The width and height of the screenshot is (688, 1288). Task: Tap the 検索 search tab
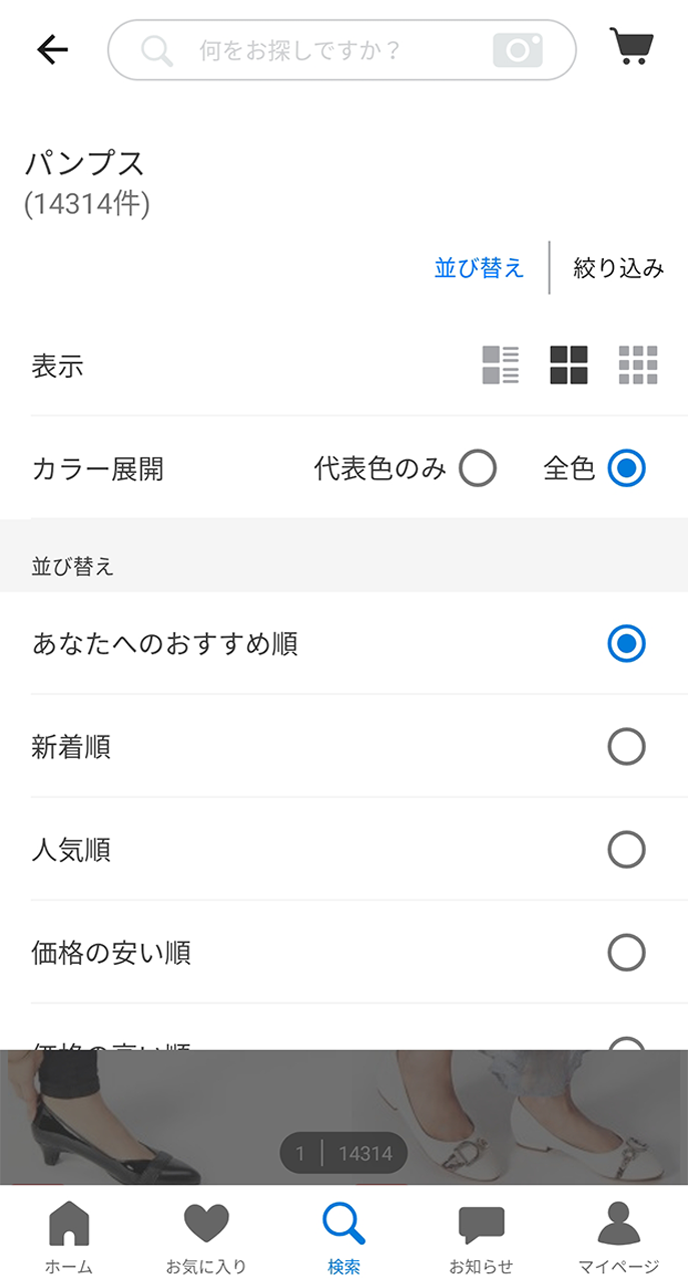pyautogui.click(x=344, y=1237)
